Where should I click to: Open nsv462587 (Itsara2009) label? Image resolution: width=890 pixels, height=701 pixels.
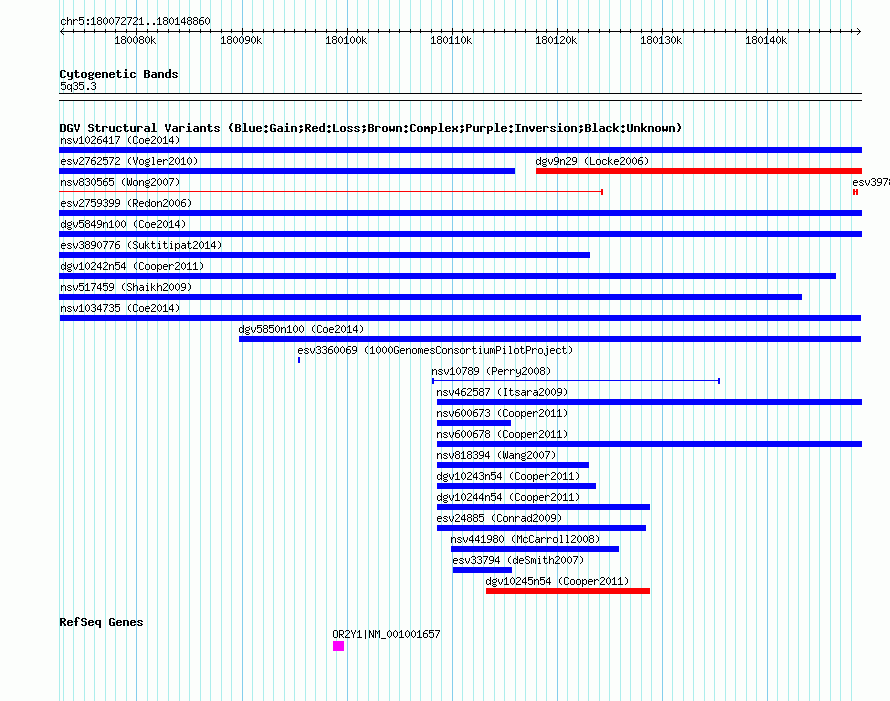point(502,392)
